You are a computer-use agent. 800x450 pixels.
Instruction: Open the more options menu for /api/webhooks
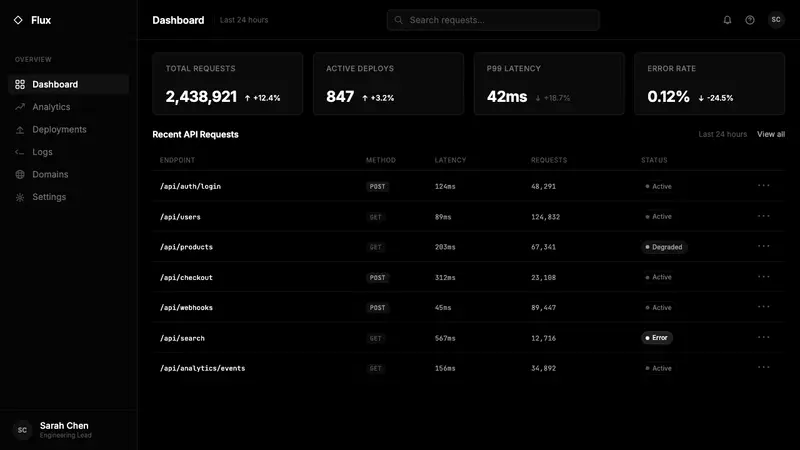point(763,307)
